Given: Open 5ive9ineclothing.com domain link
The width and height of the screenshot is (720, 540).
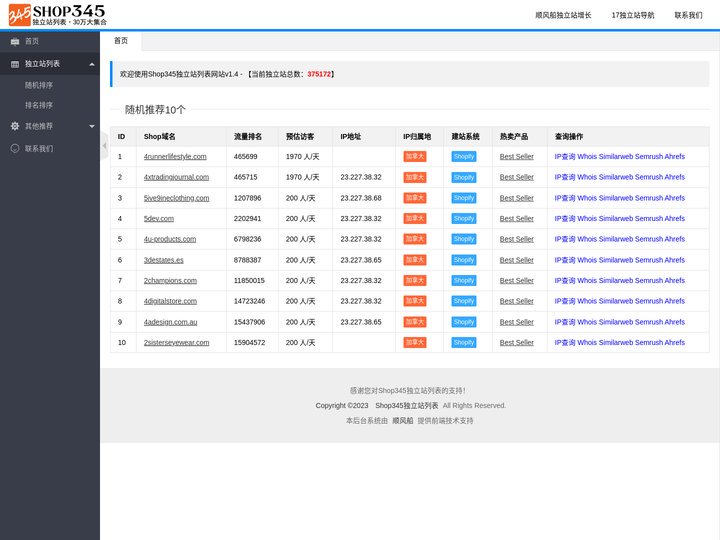Looking at the screenshot, I should [176, 198].
